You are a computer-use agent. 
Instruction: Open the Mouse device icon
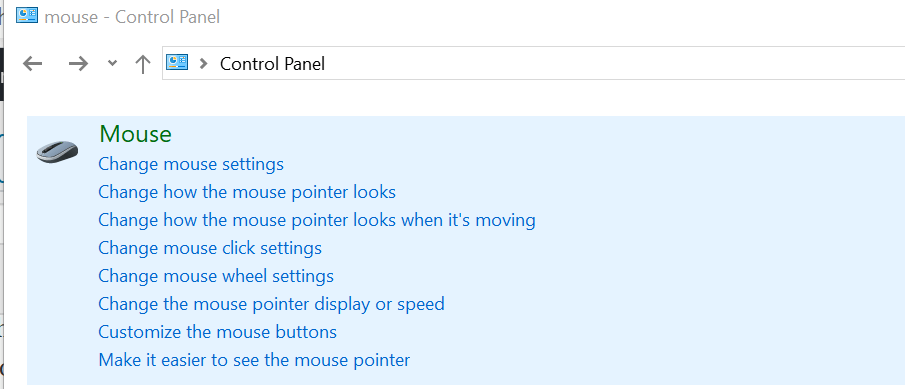(x=57, y=151)
